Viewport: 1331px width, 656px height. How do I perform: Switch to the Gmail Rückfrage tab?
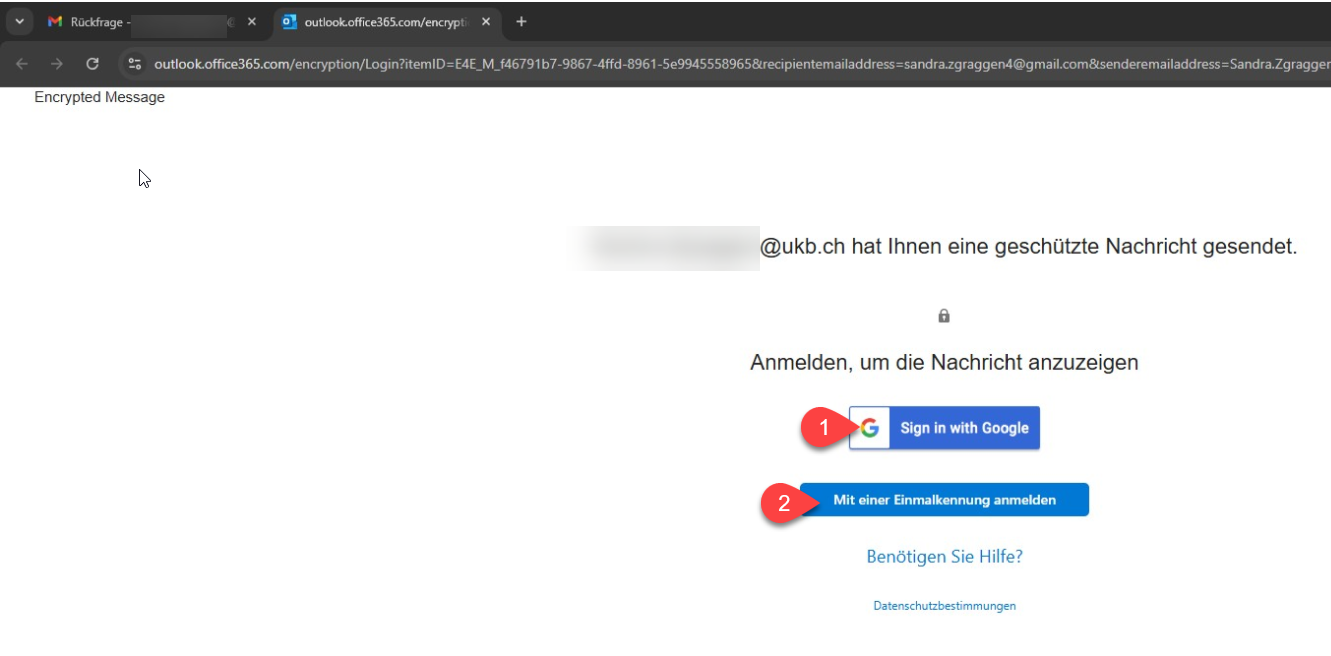(151, 21)
